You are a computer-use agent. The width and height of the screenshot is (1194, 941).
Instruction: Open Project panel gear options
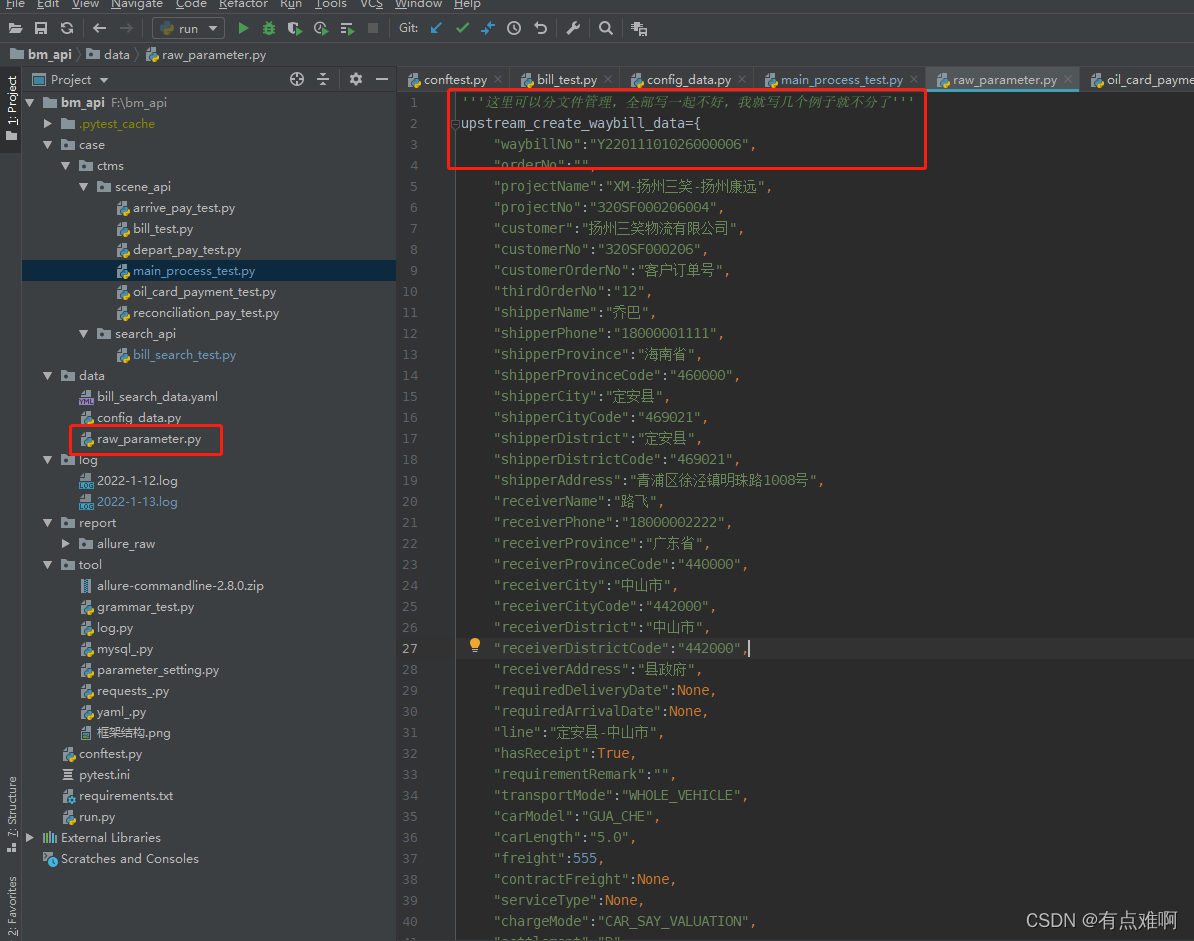[x=356, y=79]
